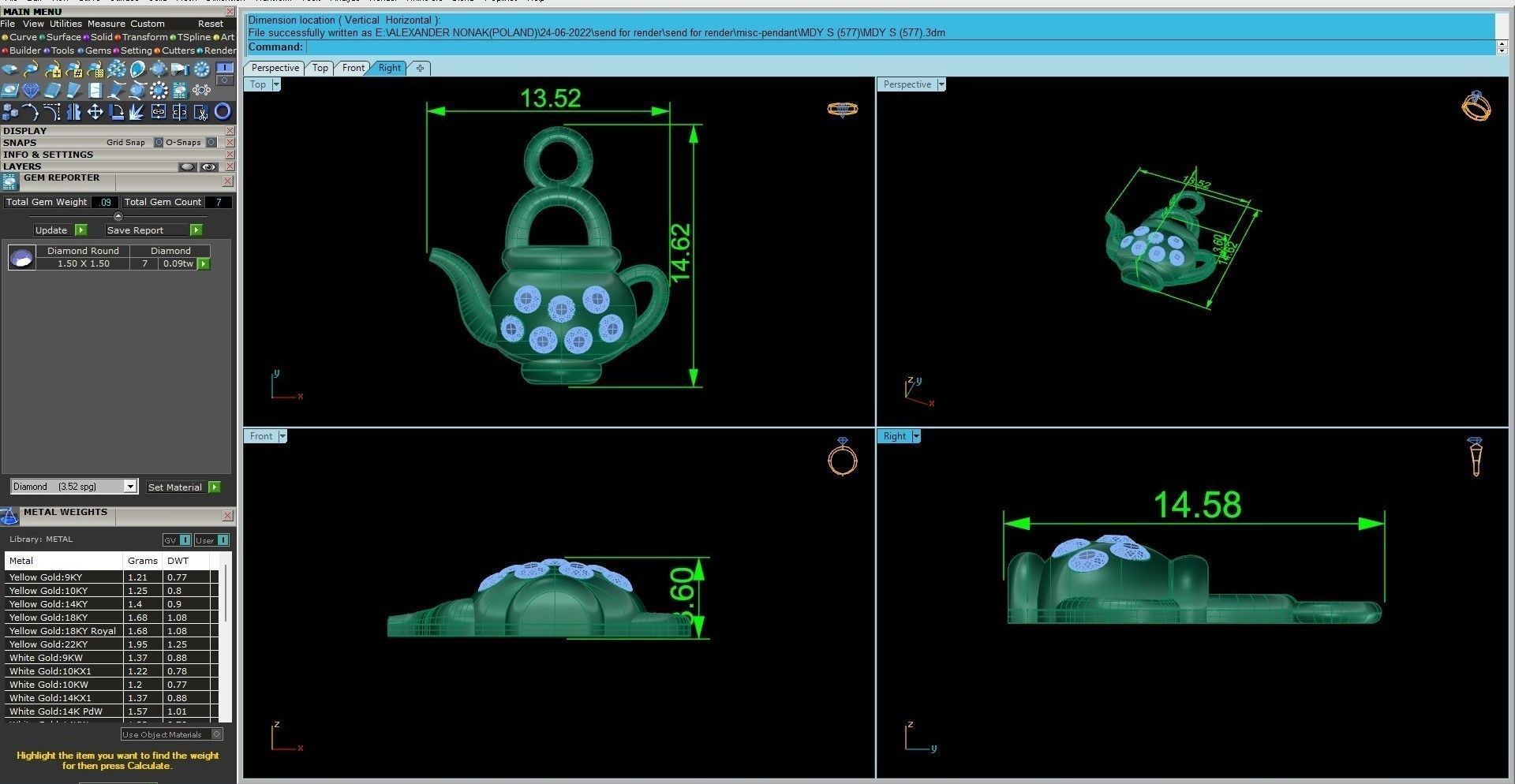Select the loose gem tool icon
This screenshot has height=784, width=1515.
[x=9, y=69]
